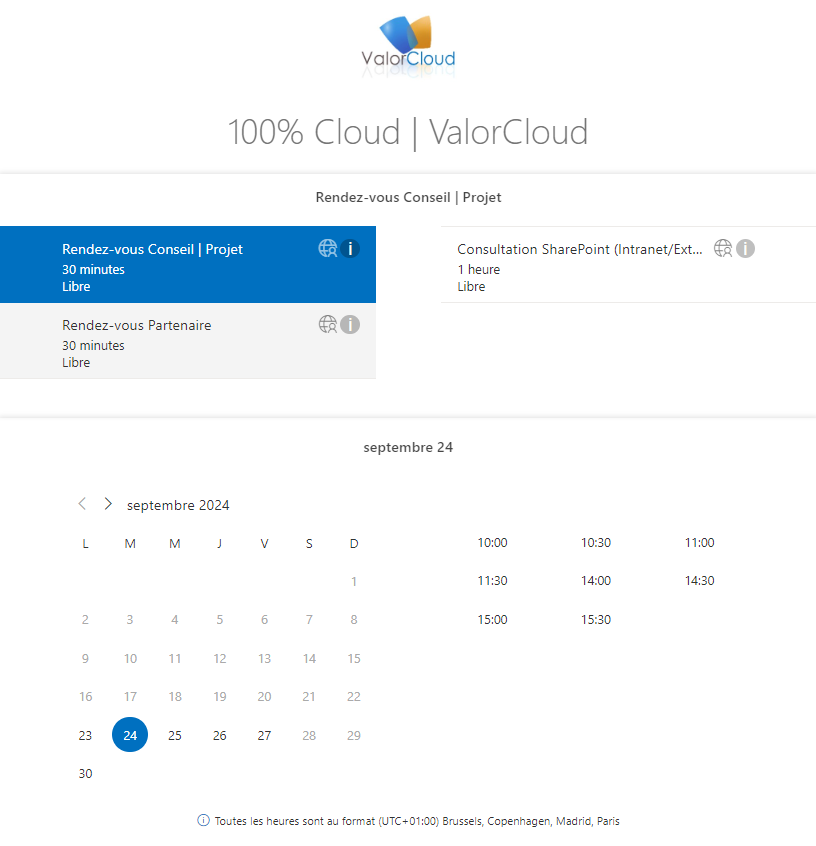816x846 pixels.
Task: Click disabled date 1 in calendar
Action: [354, 582]
